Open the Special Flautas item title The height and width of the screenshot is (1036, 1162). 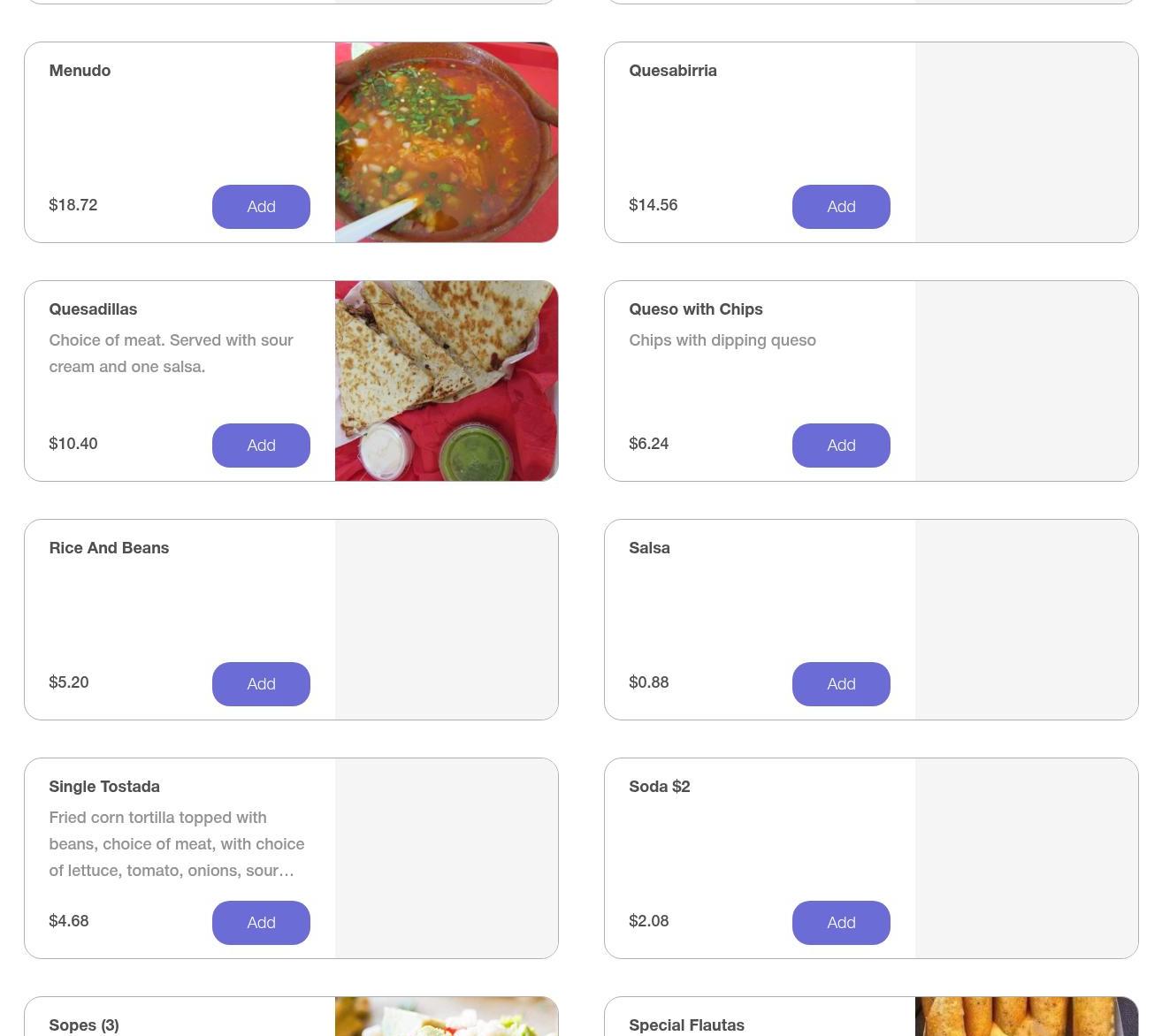point(686,1025)
